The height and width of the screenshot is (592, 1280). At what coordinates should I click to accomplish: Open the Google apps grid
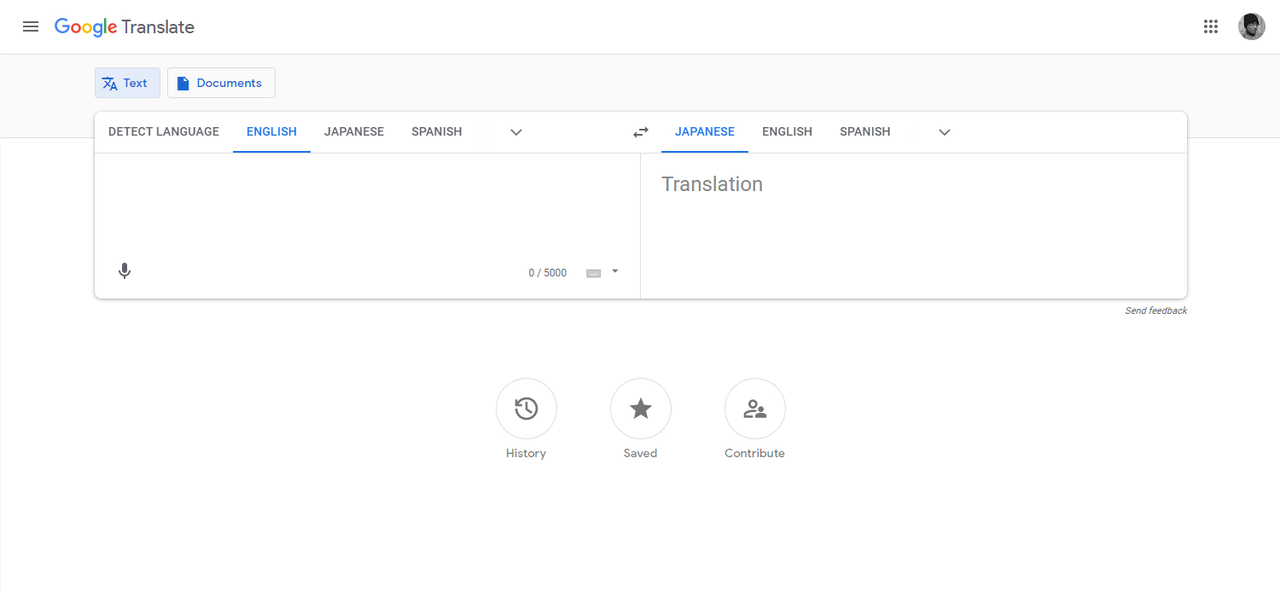[1211, 27]
